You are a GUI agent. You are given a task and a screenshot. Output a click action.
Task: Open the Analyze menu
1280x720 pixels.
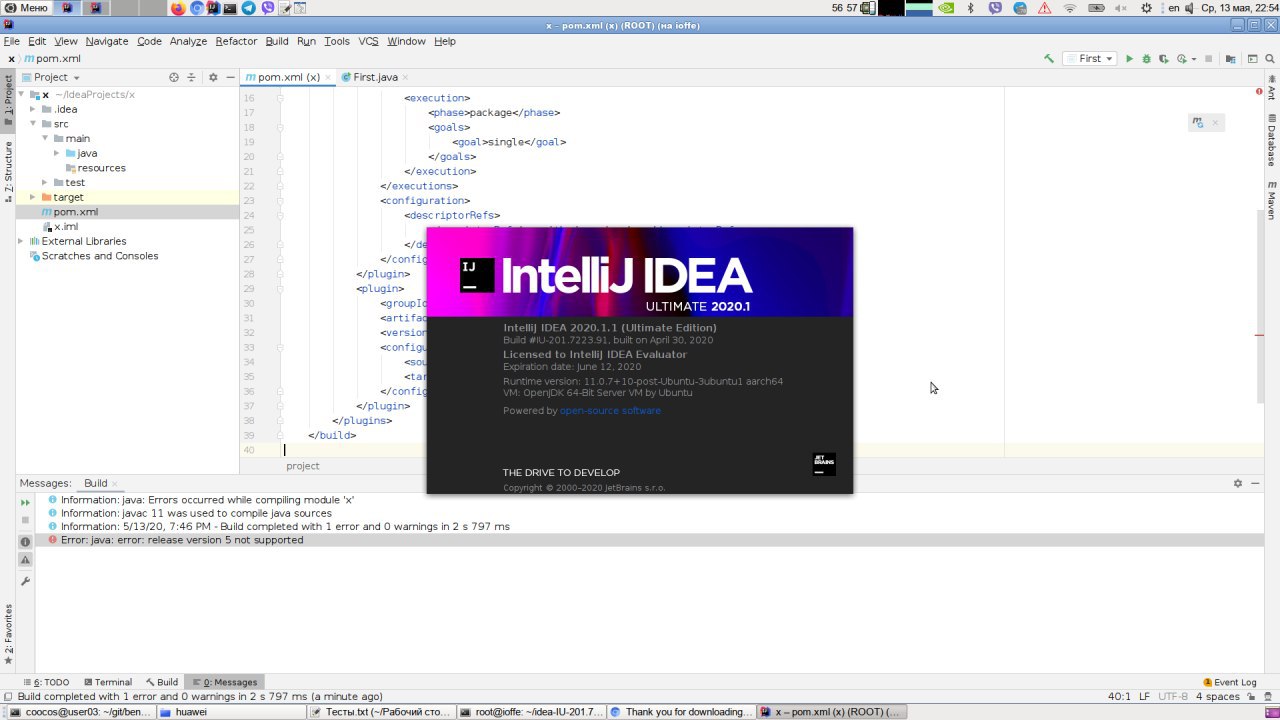(x=188, y=41)
